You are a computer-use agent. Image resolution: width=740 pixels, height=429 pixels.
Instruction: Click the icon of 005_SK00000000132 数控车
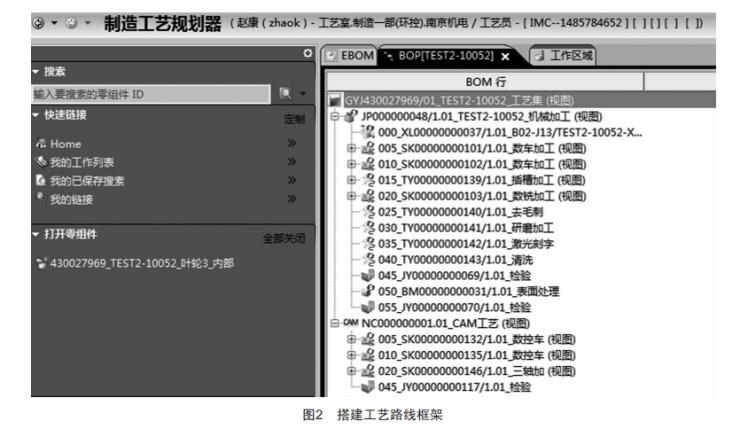pyautogui.click(x=368, y=339)
